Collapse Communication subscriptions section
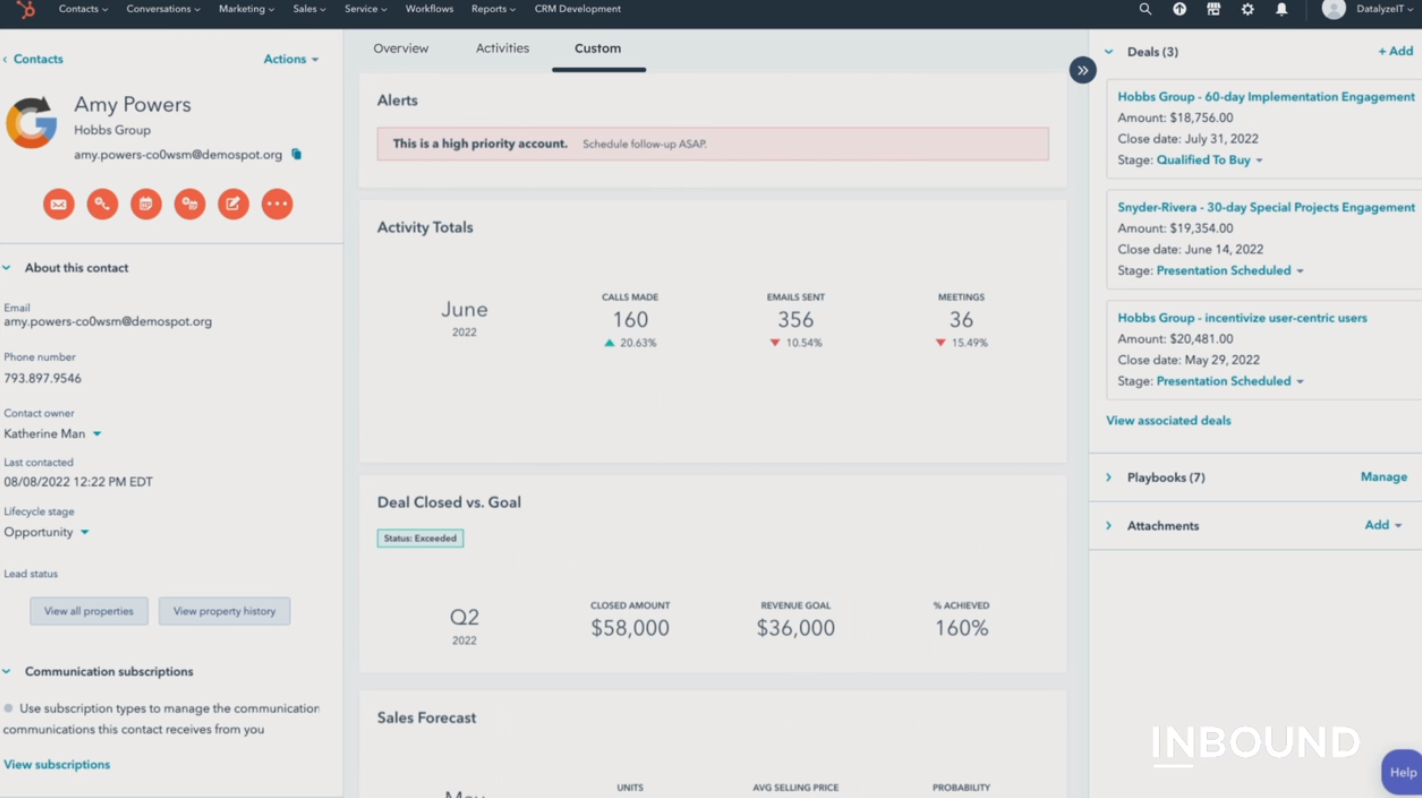The width and height of the screenshot is (1422, 798). click(7, 672)
